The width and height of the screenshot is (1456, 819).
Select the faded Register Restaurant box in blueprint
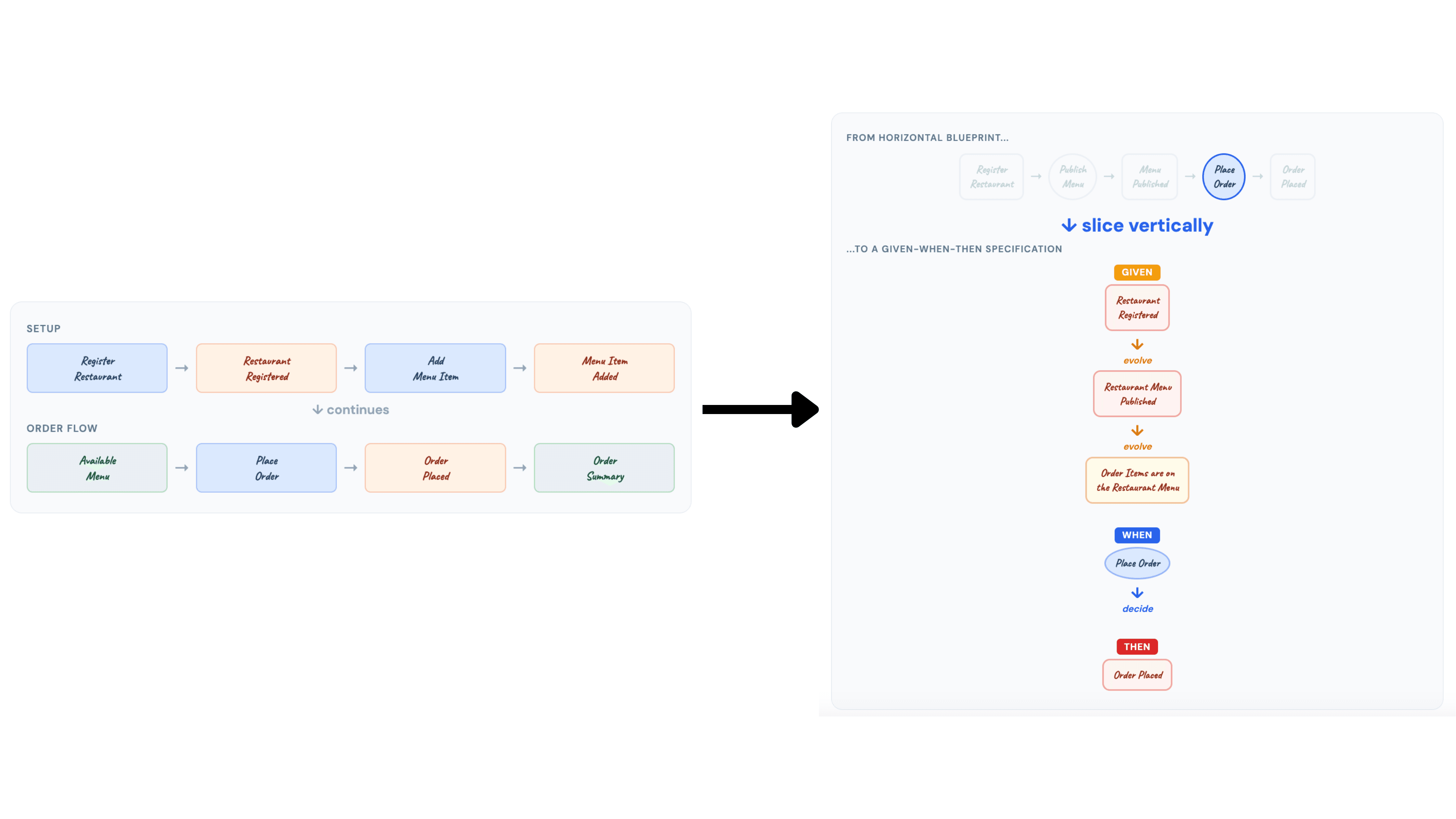coord(992,176)
